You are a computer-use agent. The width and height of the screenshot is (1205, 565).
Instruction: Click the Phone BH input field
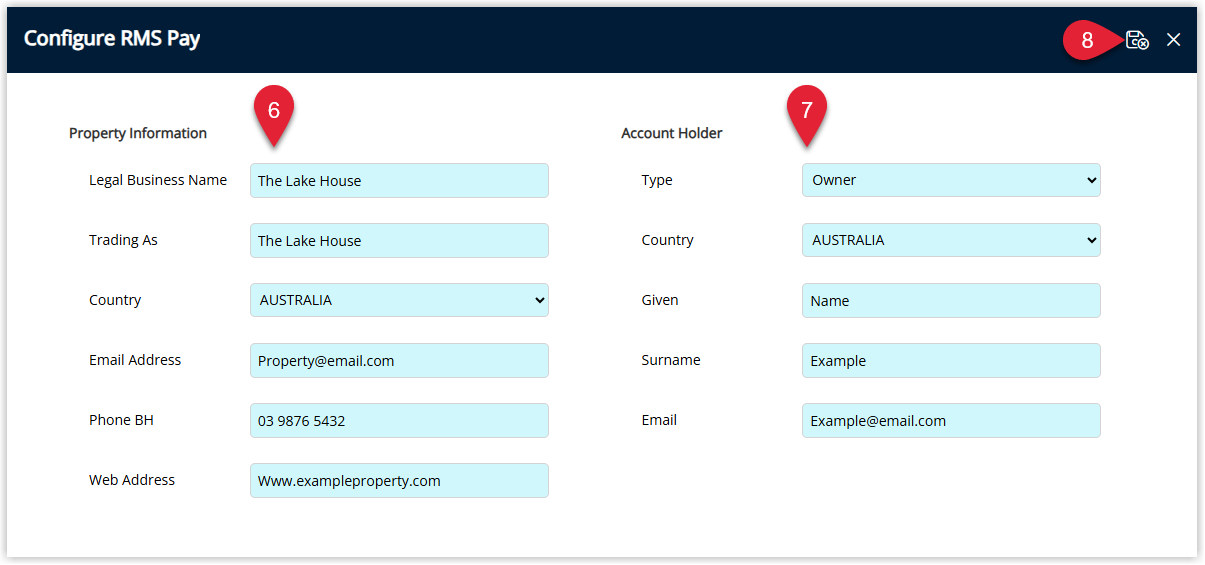pyautogui.click(x=399, y=420)
